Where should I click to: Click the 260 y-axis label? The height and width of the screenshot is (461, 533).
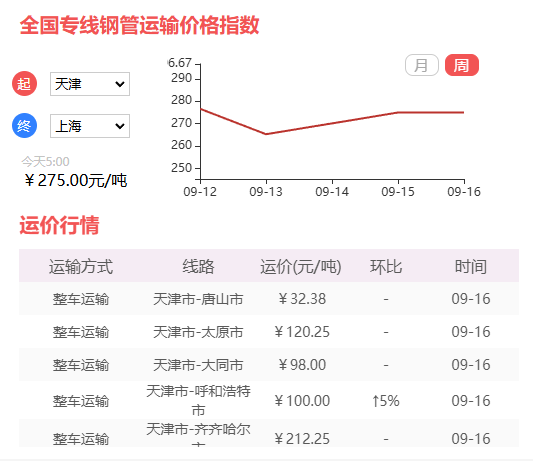[x=181, y=146]
